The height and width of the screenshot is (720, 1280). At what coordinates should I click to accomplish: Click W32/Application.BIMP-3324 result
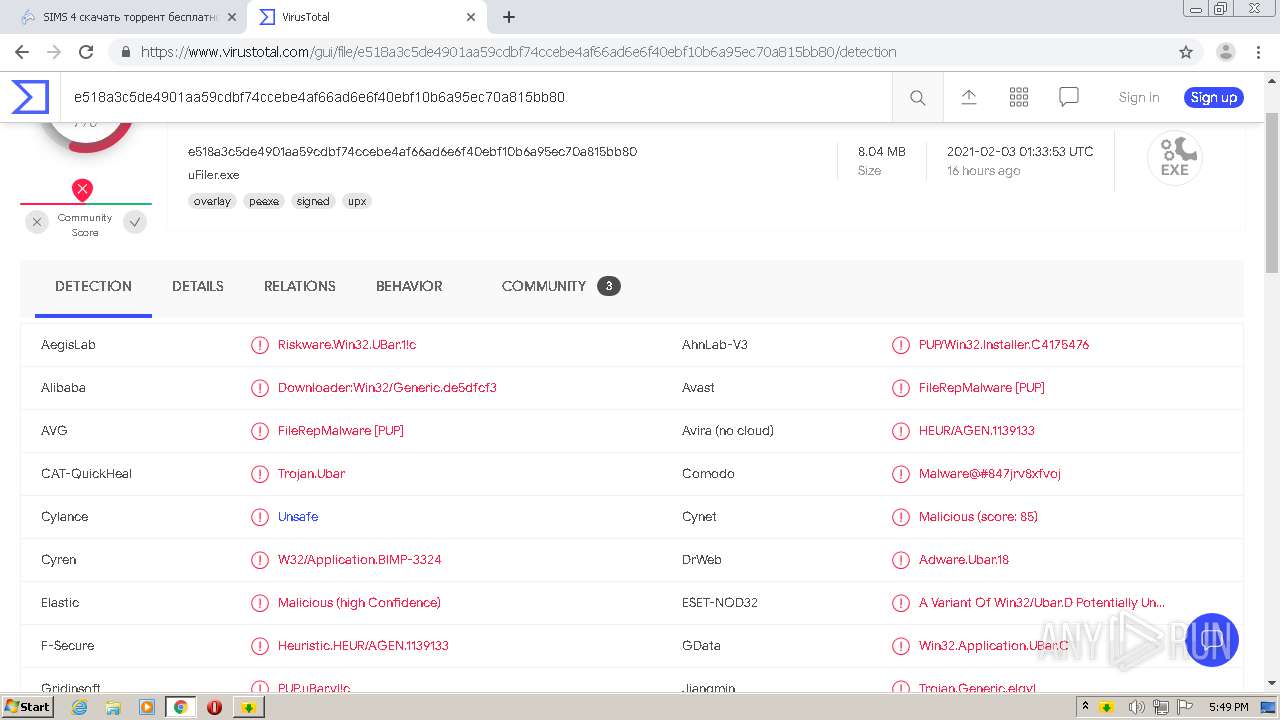pyautogui.click(x=360, y=560)
